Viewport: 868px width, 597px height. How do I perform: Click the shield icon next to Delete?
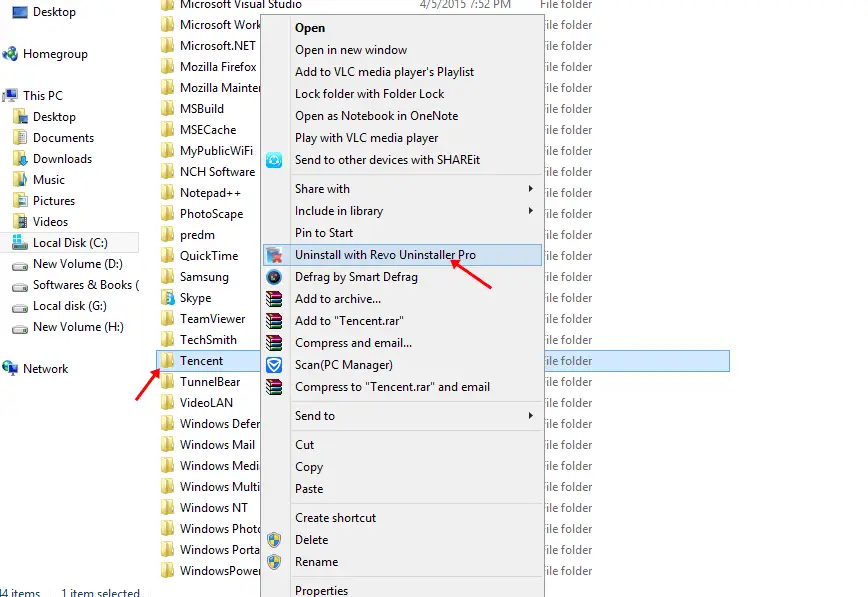click(x=274, y=540)
